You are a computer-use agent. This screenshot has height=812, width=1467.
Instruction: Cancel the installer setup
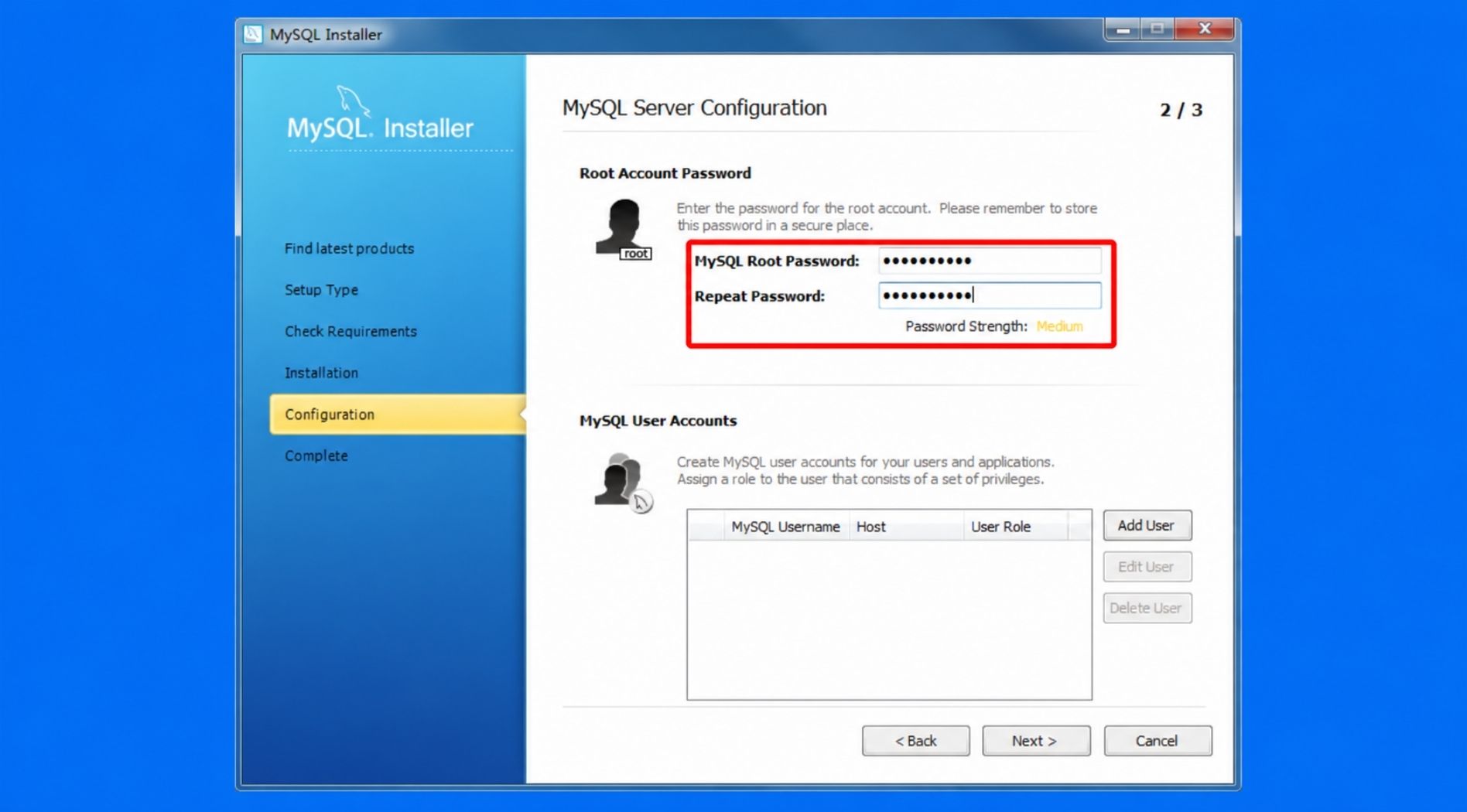[x=1158, y=741]
